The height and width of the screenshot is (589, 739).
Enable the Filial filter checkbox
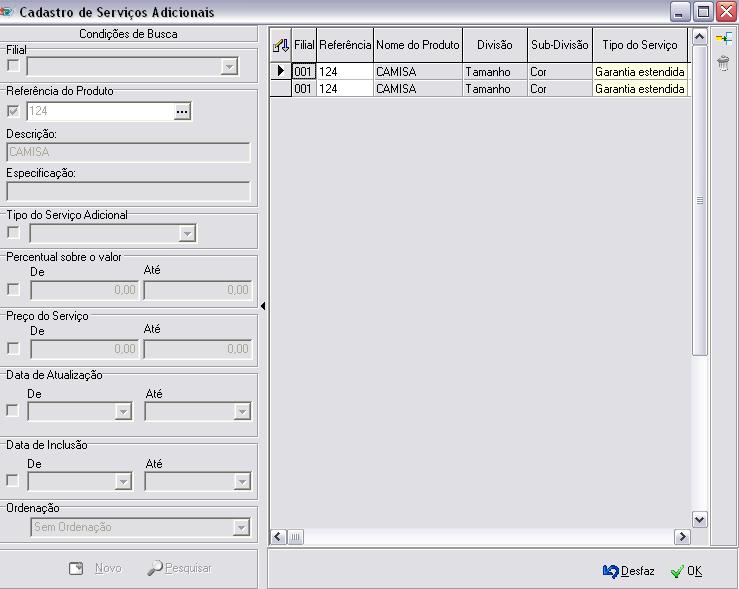click(13, 67)
